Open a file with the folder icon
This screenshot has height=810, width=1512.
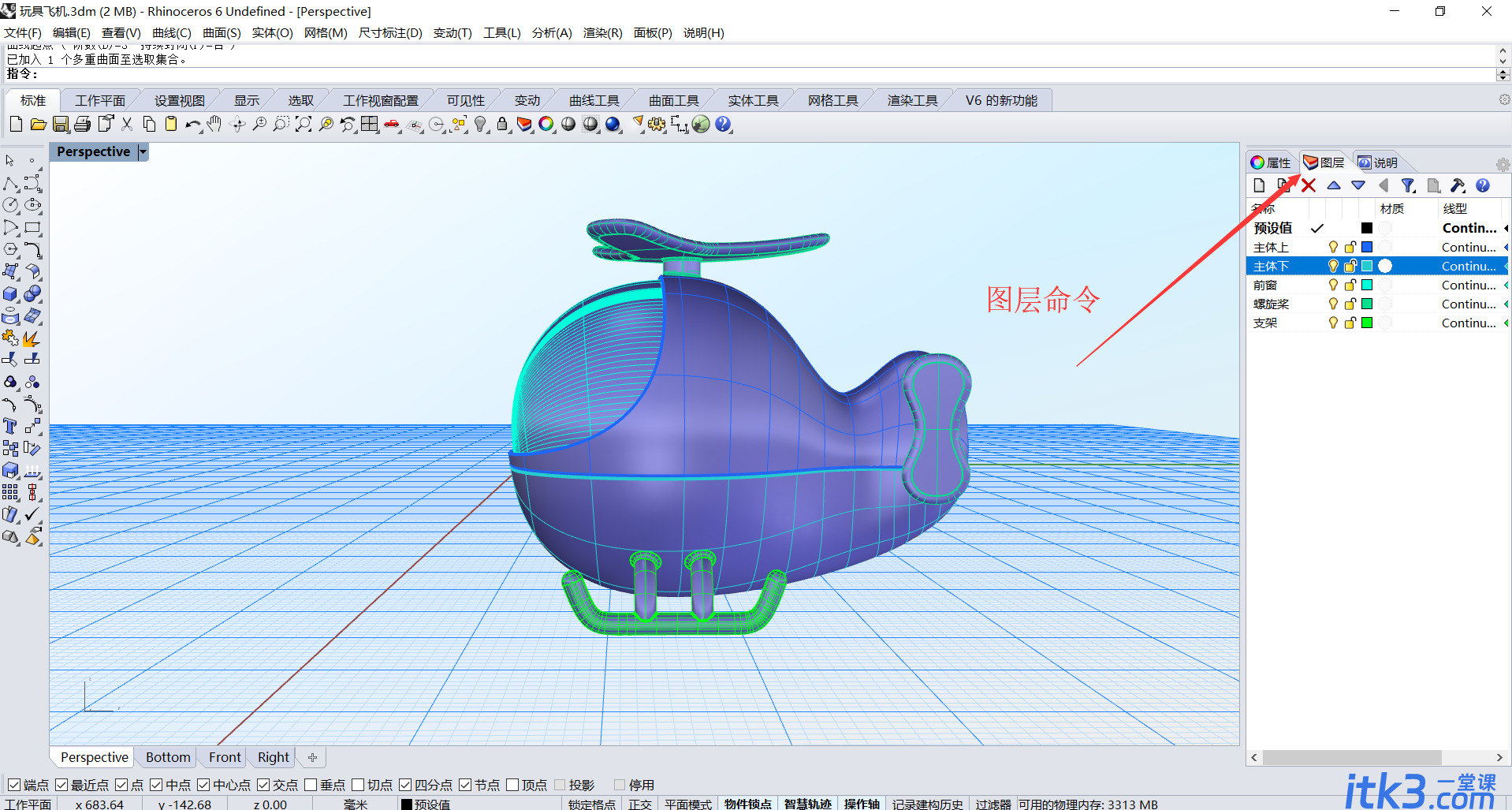[x=38, y=124]
